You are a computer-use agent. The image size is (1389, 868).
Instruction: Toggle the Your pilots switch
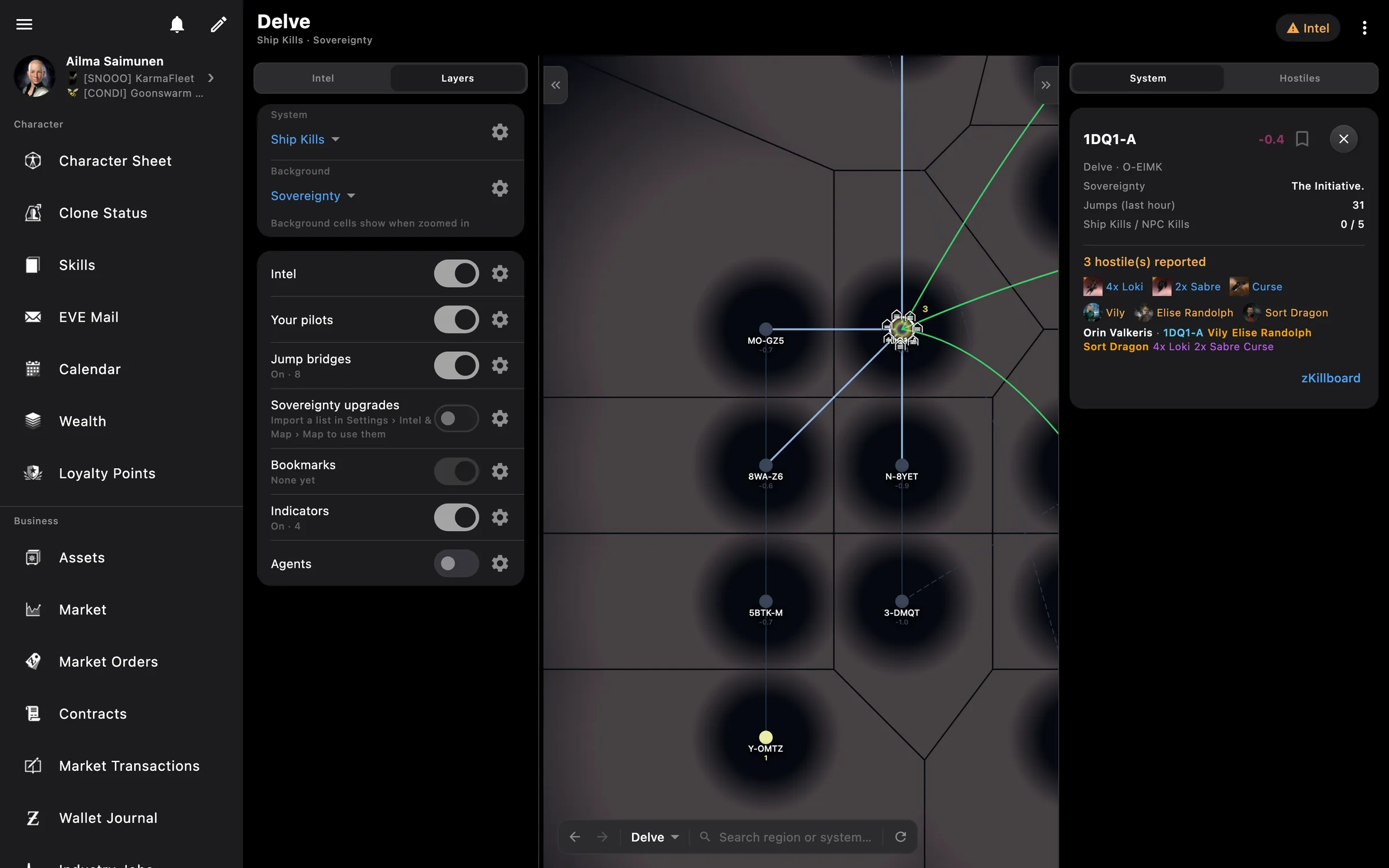[457, 319]
